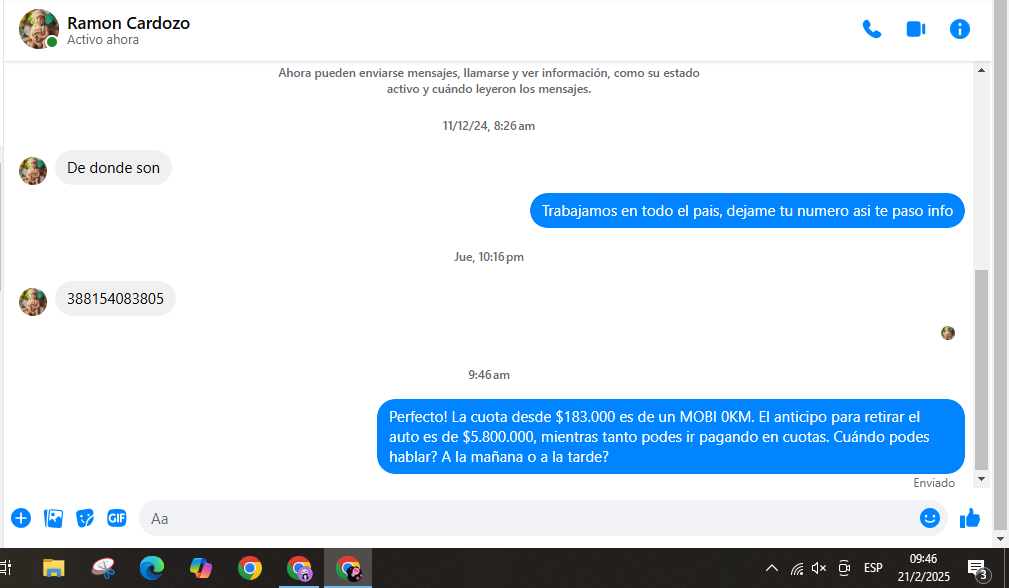The height and width of the screenshot is (588, 1009).
Task: Click the chat scrollbar down arrow
Action: pyautogui.click(x=981, y=480)
